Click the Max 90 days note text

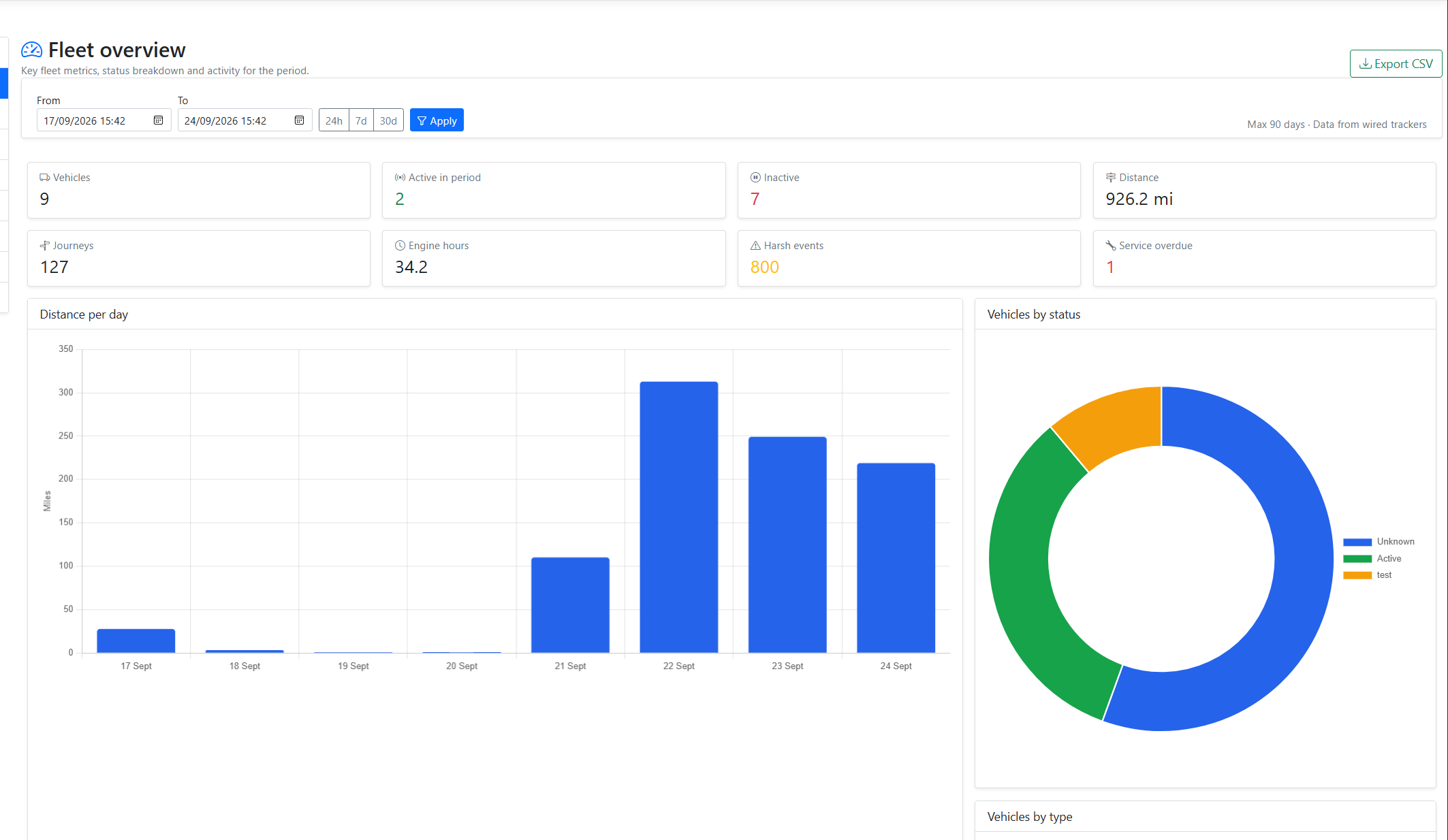pyautogui.click(x=1336, y=125)
